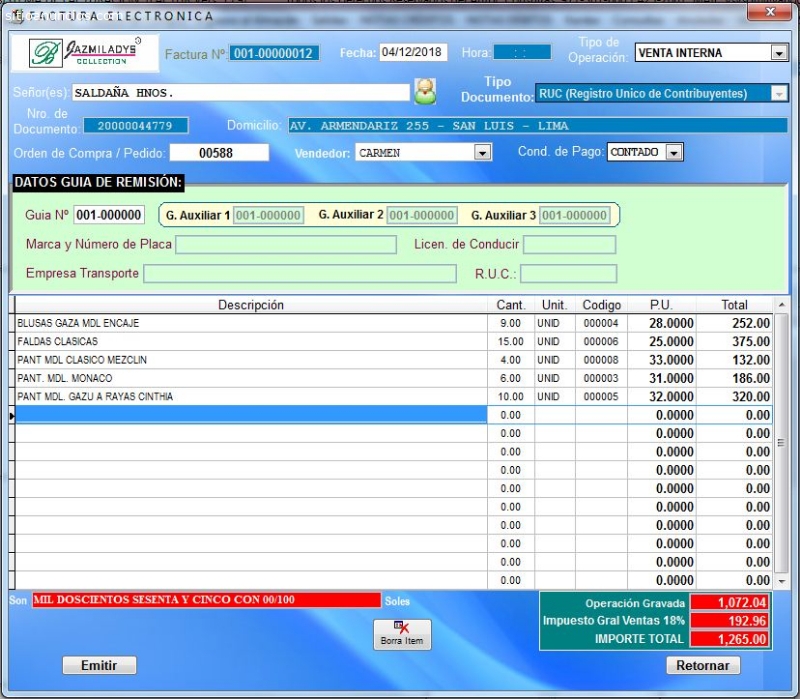Viewport: 800px width, 699px height.
Task: Click the scroll up arrow of items grid
Action: click(x=781, y=305)
